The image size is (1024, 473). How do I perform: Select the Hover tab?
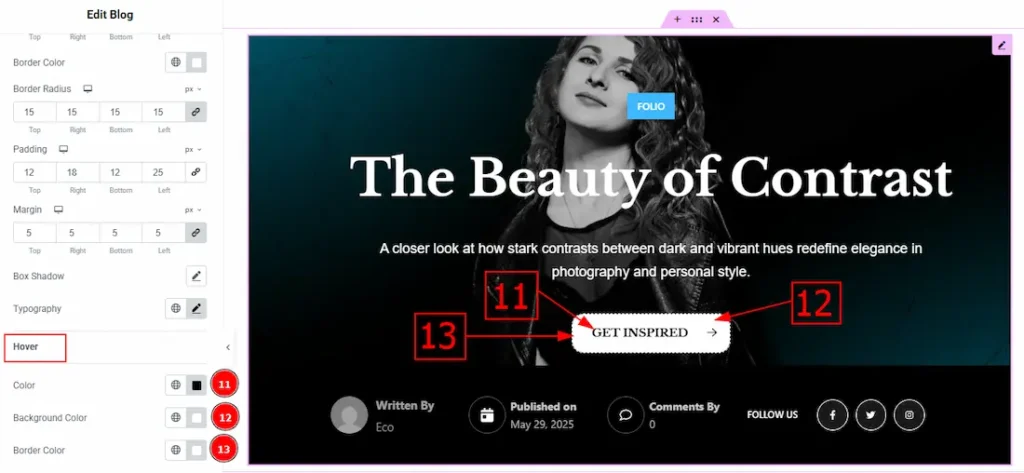pyautogui.click(x=35, y=348)
